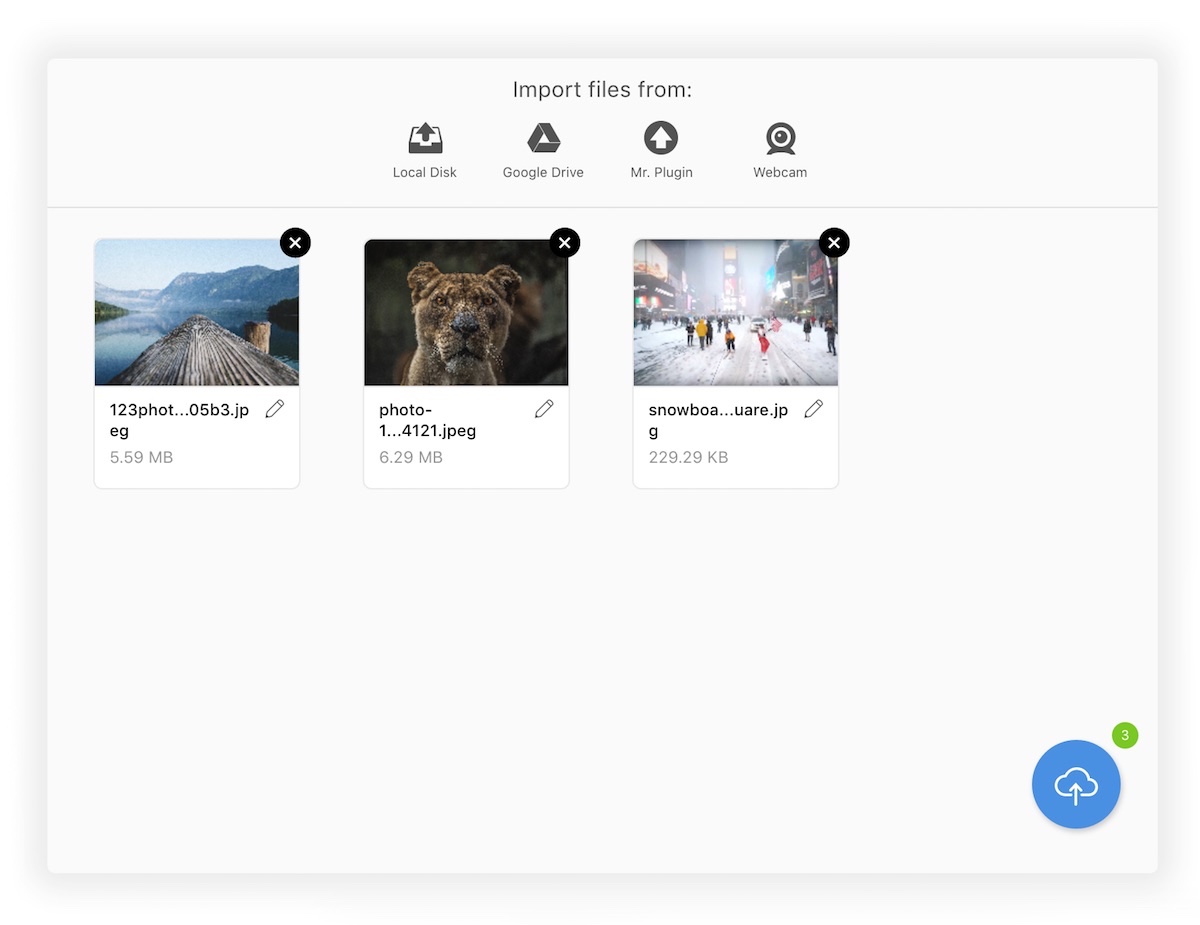
Task: Select the file name 123phot...05b3.jpeg
Action: [x=180, y=420]
